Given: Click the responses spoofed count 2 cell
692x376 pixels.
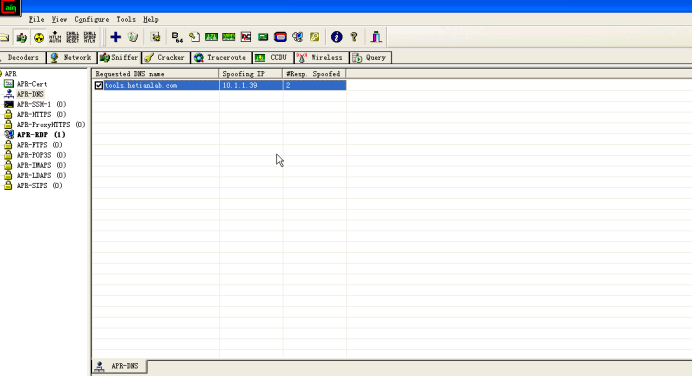Looking at the screenshot, I should click(314, 86).
